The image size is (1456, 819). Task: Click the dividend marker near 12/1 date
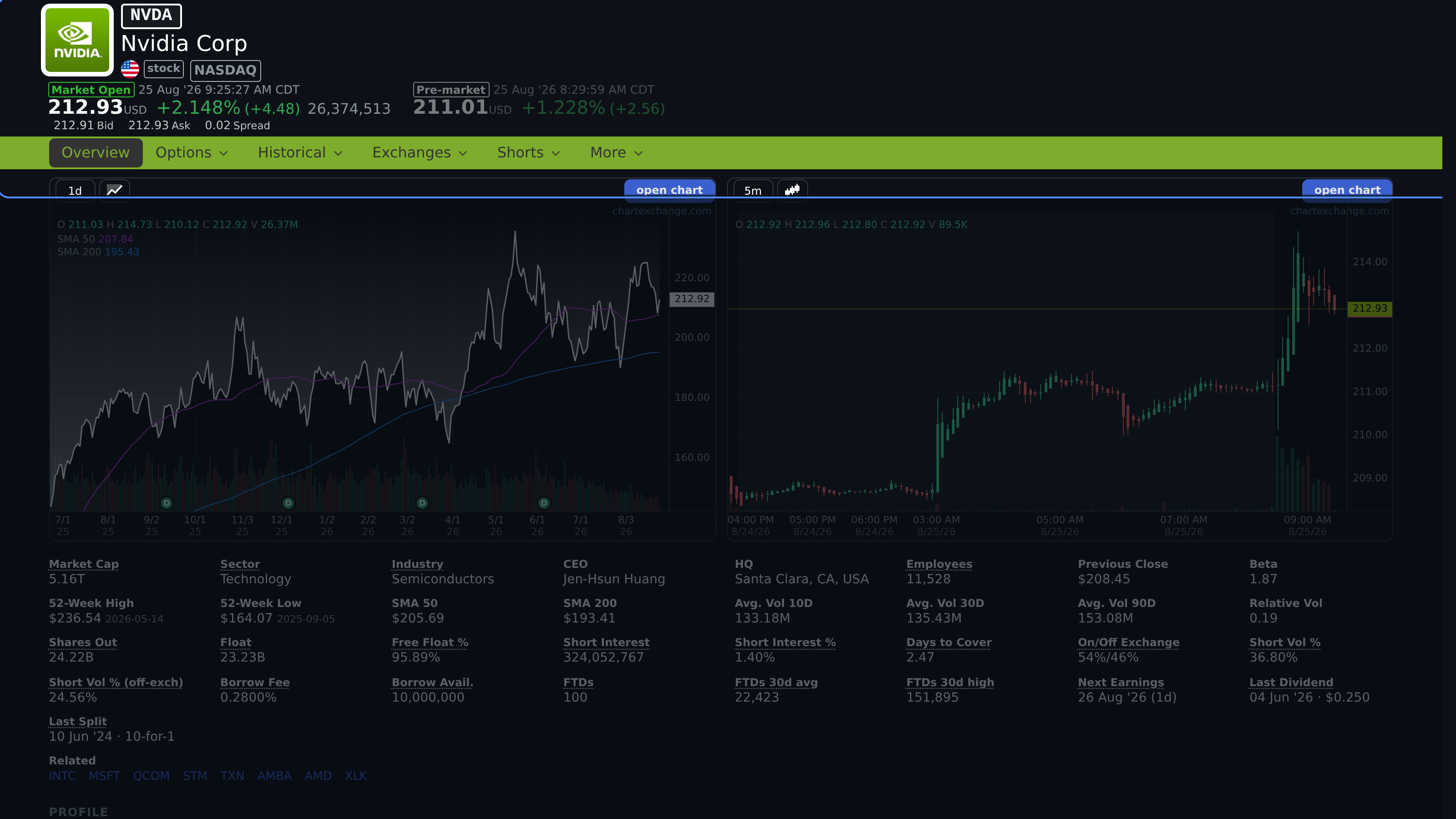(288, 502)
